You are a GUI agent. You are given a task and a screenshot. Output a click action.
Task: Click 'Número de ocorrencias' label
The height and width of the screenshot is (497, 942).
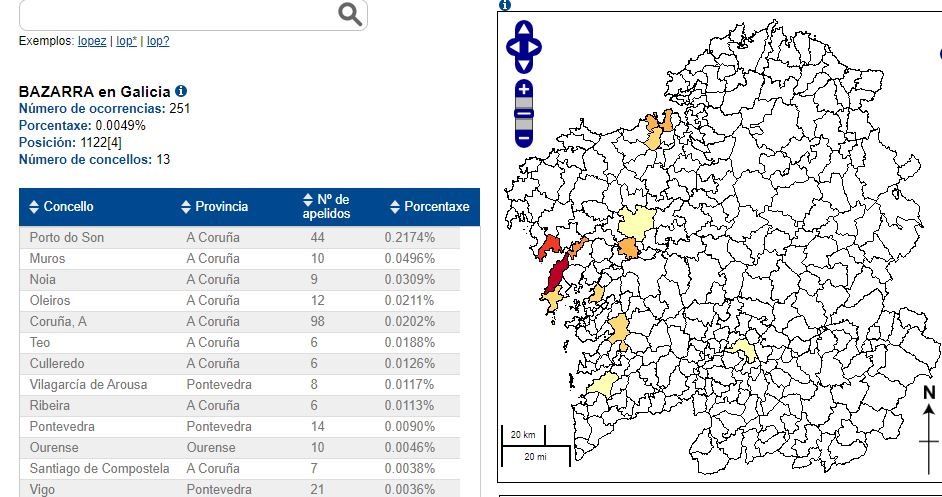point(92,109)
